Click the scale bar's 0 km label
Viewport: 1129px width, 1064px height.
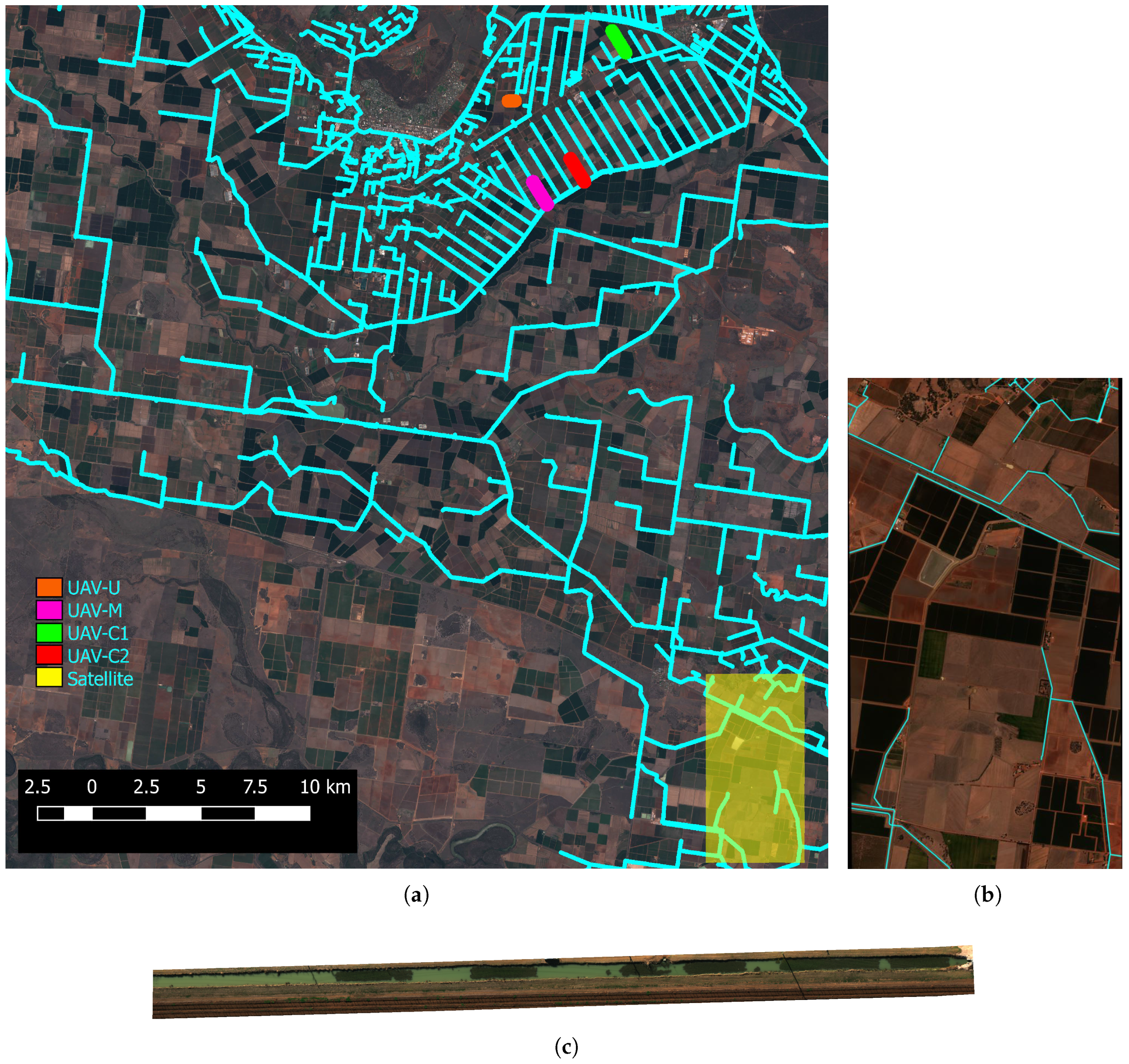click(x=91, y=787)
